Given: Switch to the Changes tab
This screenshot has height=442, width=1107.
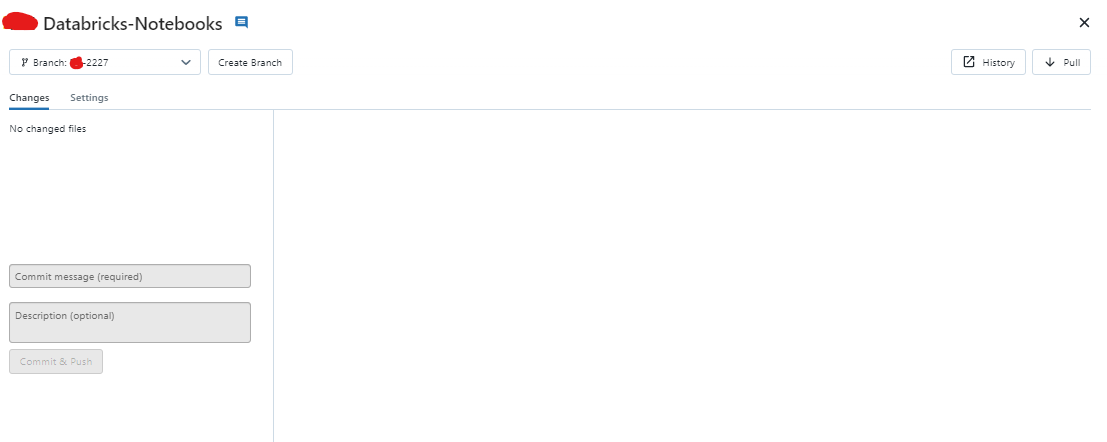Looking at the screenshot, I should (29, 98).
